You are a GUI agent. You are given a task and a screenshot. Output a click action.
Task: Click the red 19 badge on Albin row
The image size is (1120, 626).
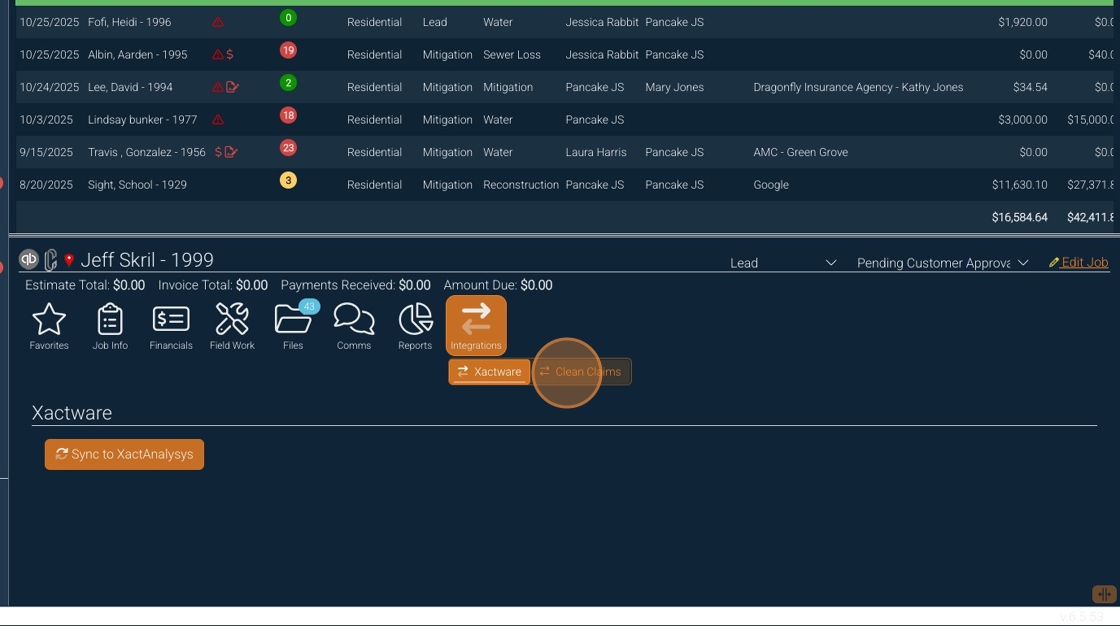[x=288, y=50]
